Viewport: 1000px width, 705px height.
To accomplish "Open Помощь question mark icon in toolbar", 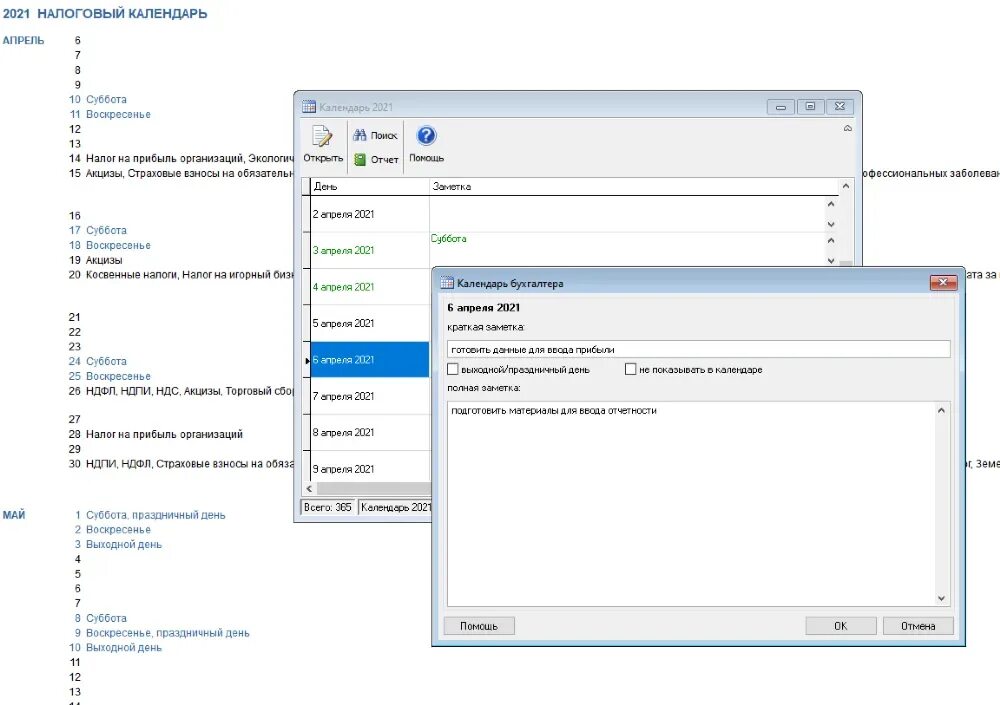I will (426, 135).
